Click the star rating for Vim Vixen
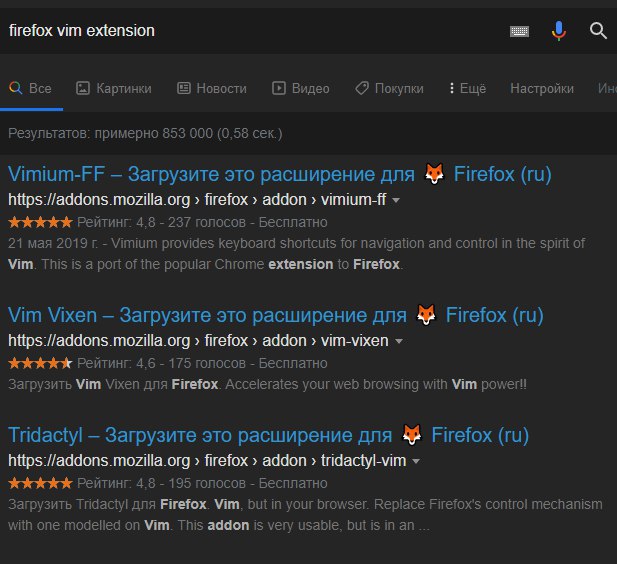The height and width of the screenshot is (564, 617). coord(40,363)
